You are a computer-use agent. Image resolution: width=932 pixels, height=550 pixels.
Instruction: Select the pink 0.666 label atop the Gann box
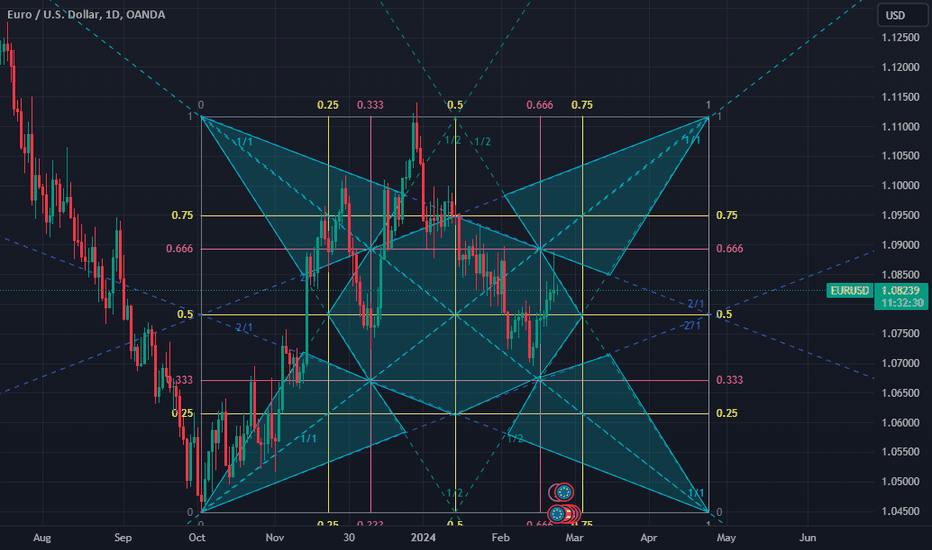point(539,105)
